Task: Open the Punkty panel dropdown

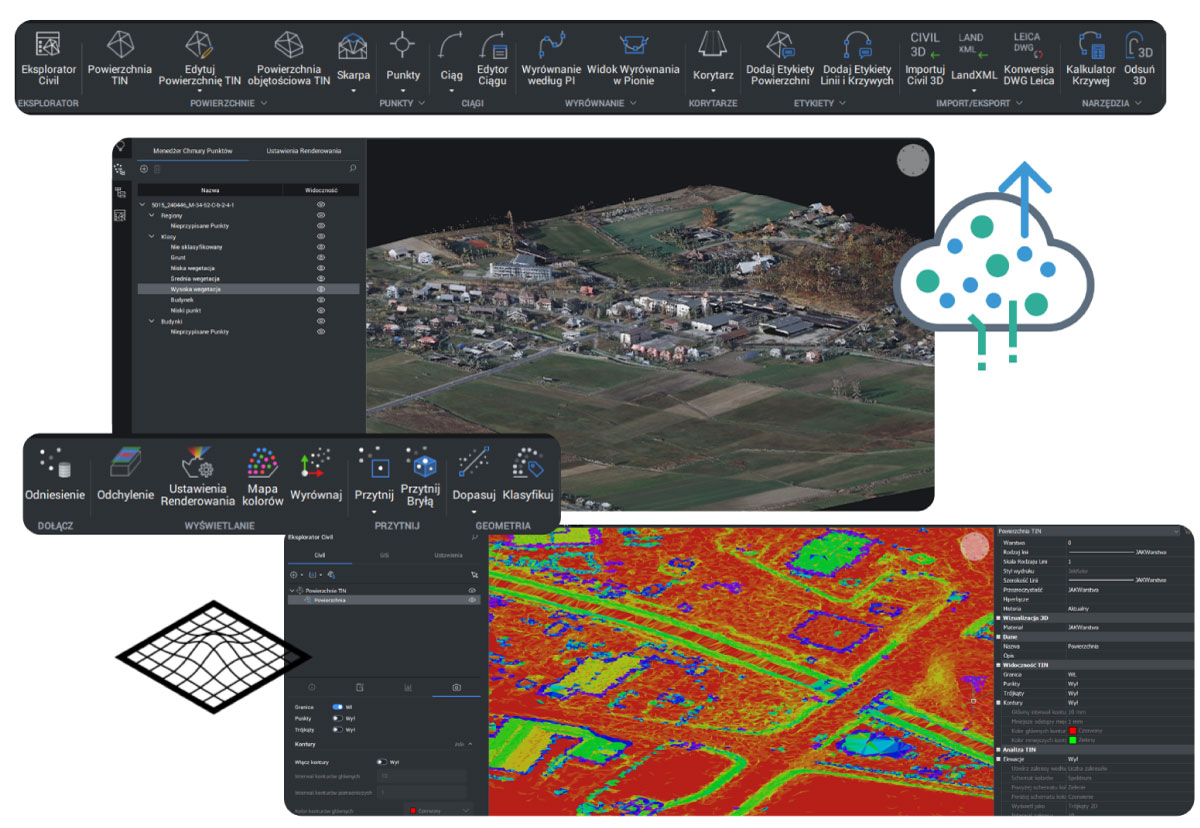Action: point(421,103)
